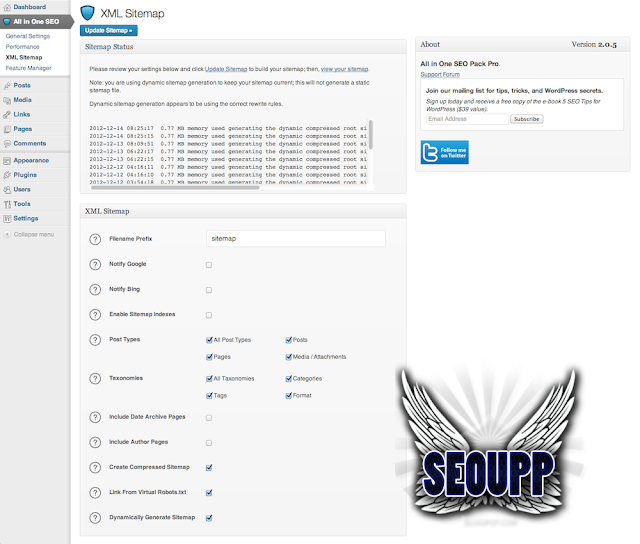Screen dimensions: 640x544
Task: Open General Settings submenu item
Action: 28,36
